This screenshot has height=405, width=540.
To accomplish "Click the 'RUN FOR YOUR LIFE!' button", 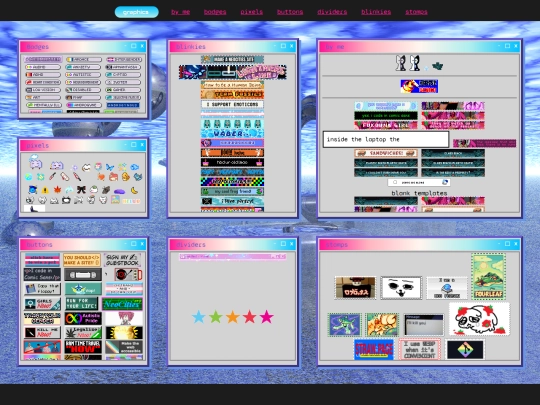I will coord(82,304).
